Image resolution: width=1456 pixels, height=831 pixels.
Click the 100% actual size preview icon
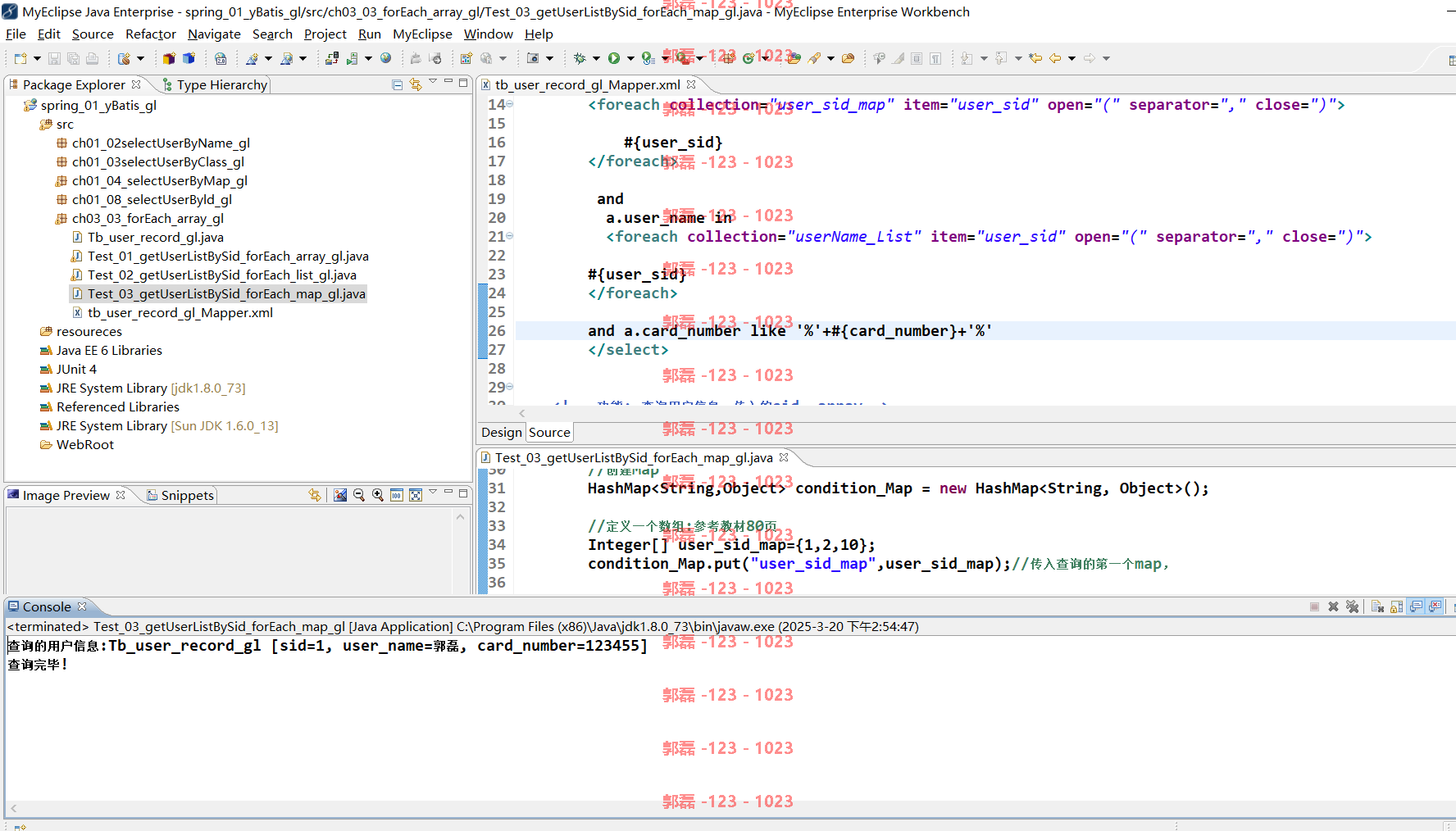[397, 495]
